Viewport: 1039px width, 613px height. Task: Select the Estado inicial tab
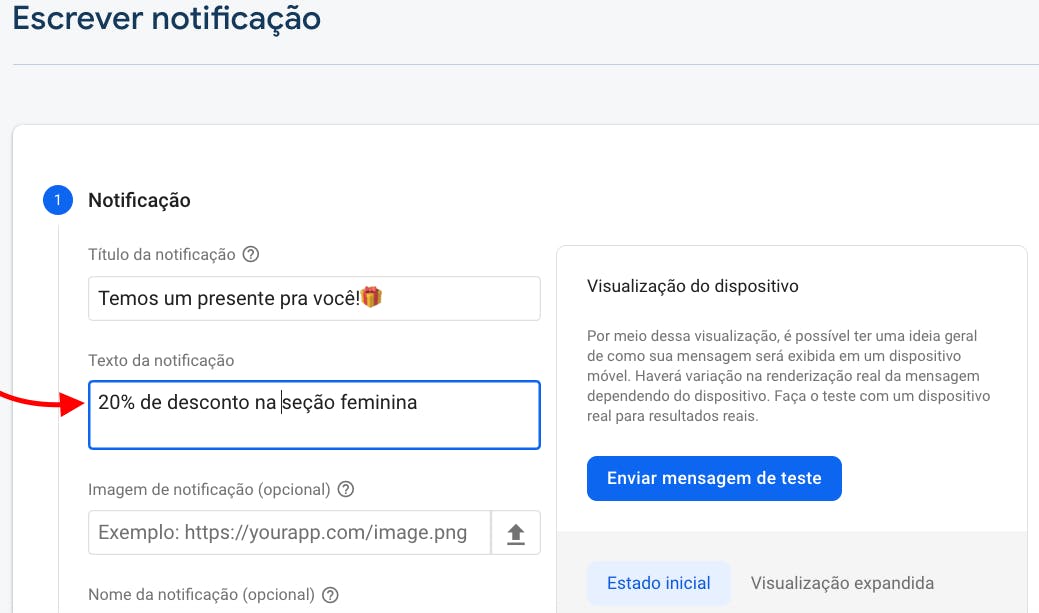(658, 582)
